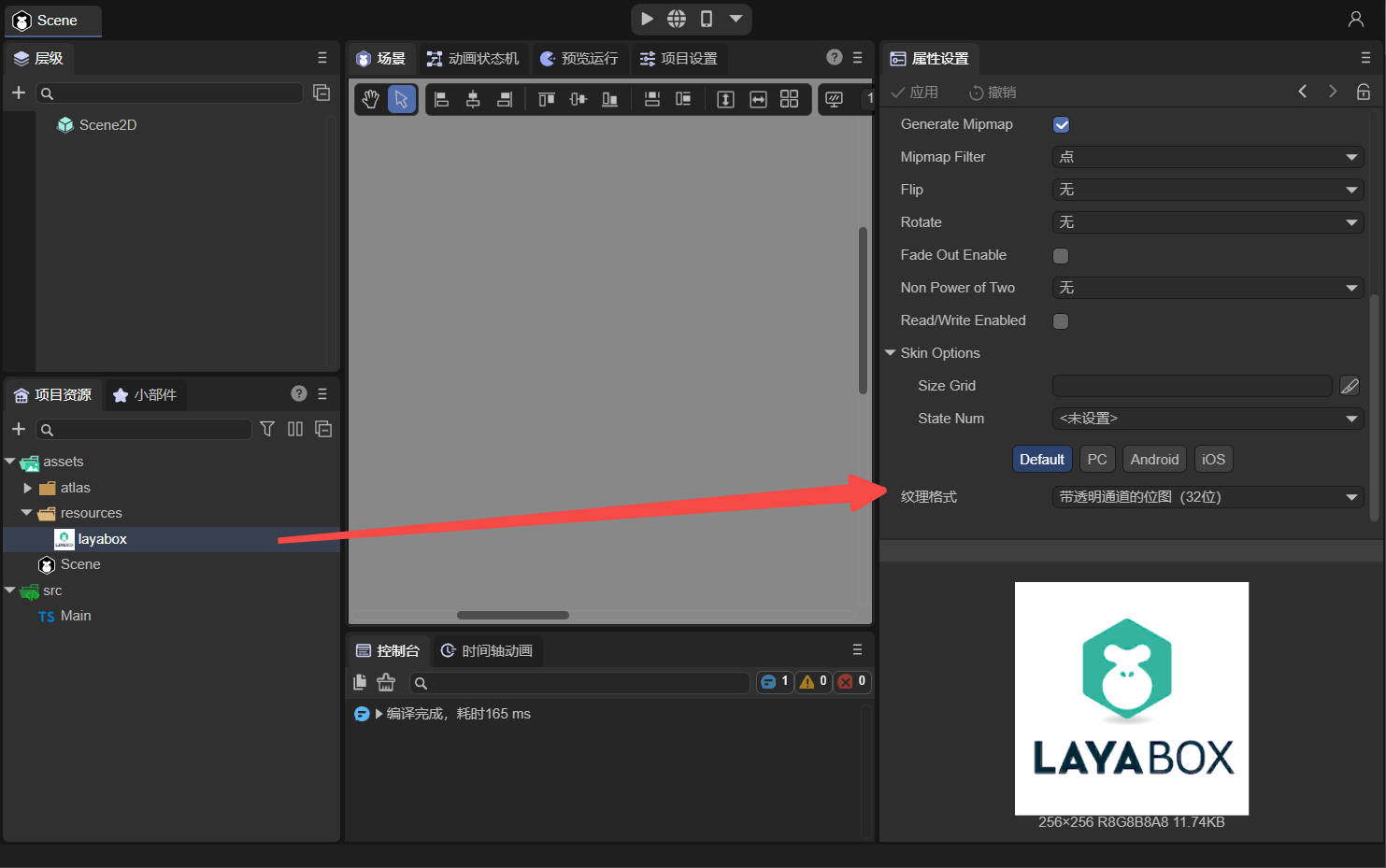Click the Size Grid edit pencil icon
Viewport: 1386px width, 868px height.
pyautogui.click(x=1350, y=386)
